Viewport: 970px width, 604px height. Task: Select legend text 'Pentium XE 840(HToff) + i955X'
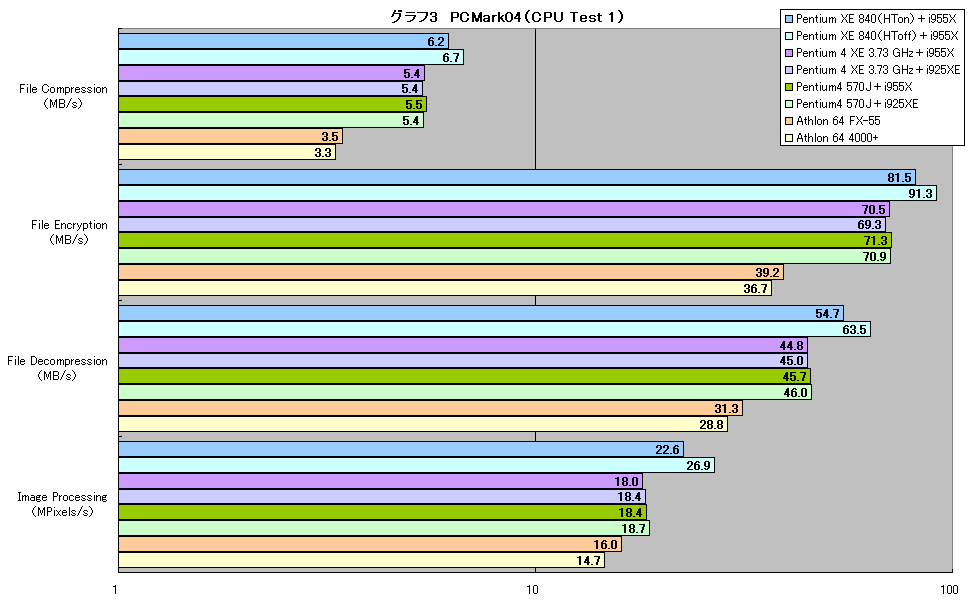[x=877, y=36]
